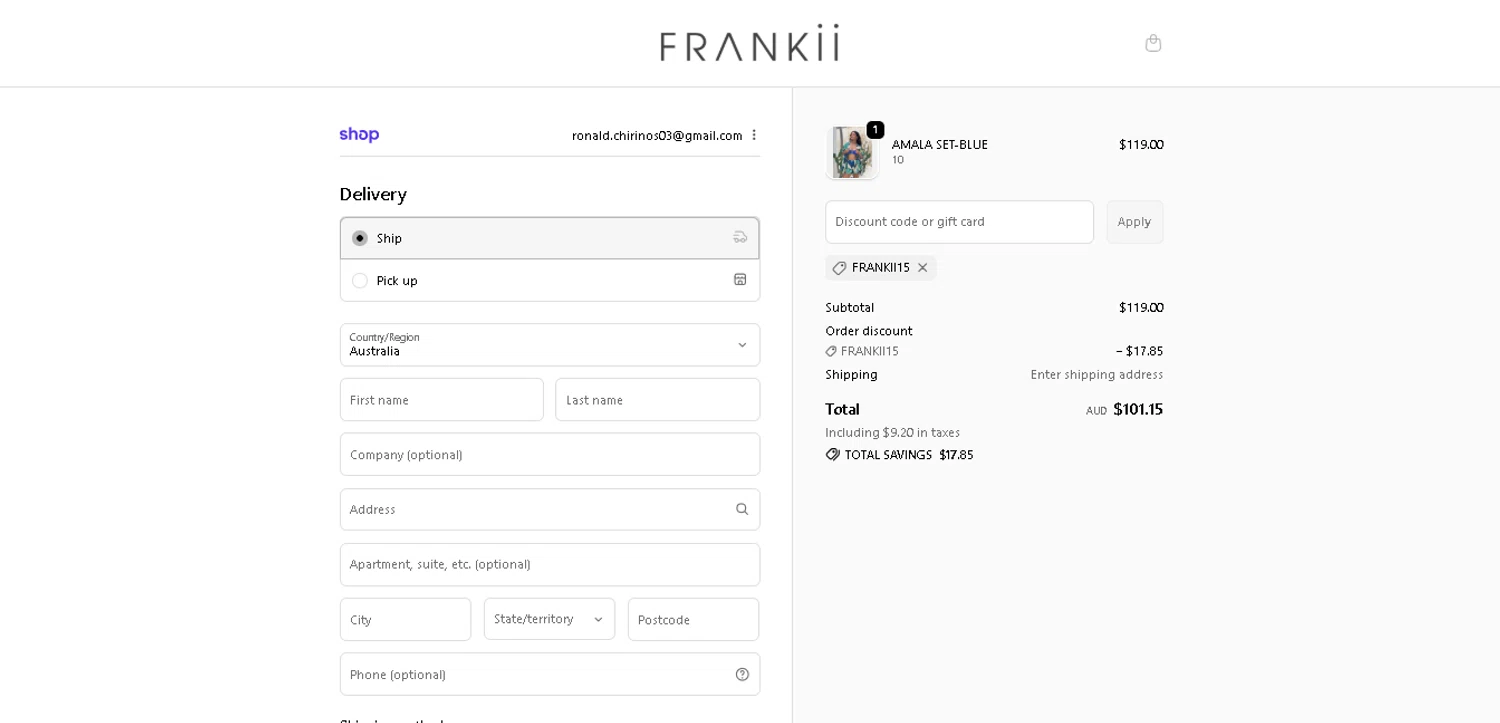Click the Delivery section heading
This screenshot has width=1500, height=723.
(x=373, y=194)
